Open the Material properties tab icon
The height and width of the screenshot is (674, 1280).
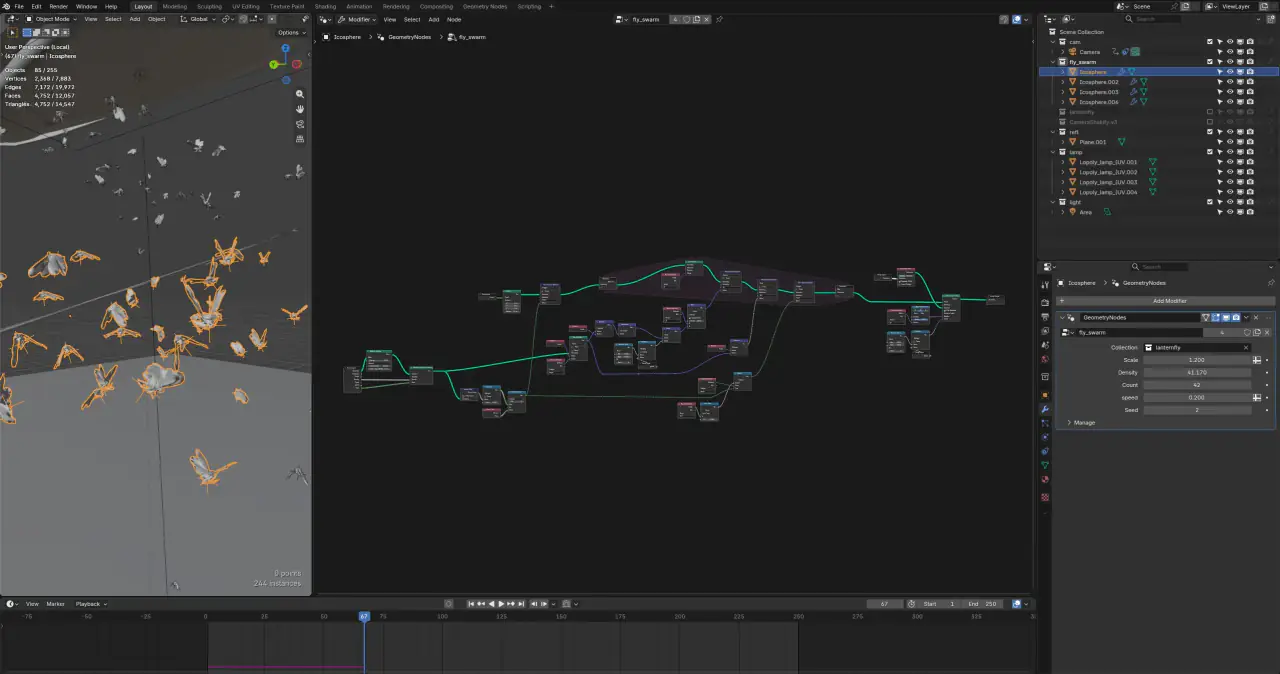(1045, 481)
